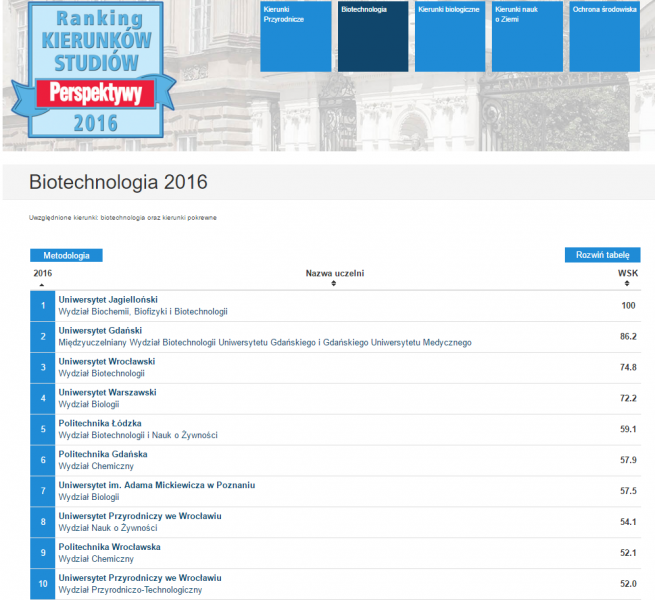Sort by WSK column arrows

click(x=627, y=283)
